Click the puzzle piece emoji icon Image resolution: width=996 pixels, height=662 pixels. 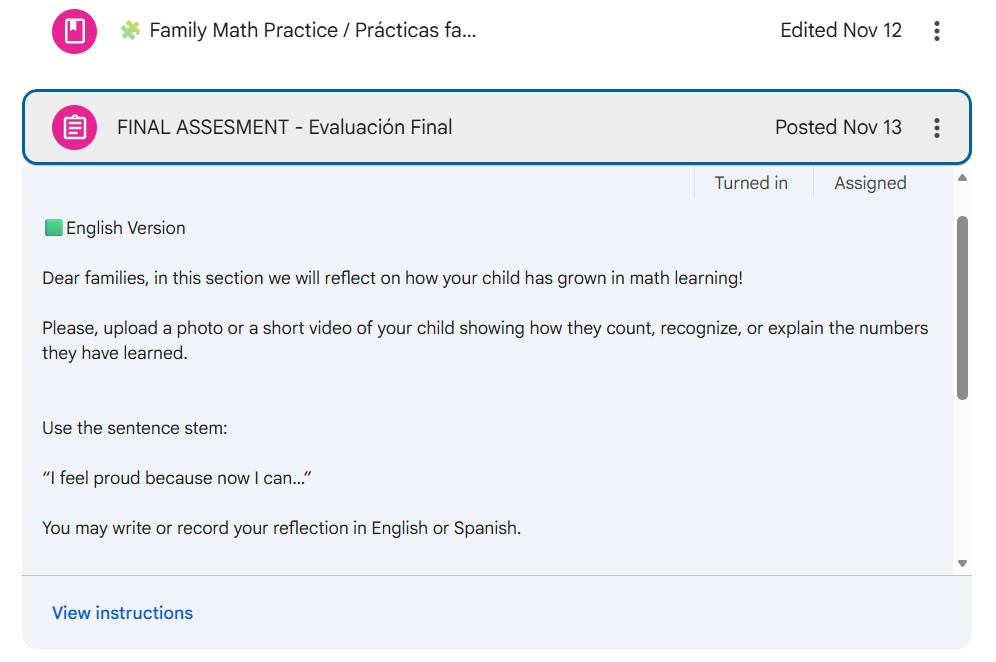(x=130, y=31)
